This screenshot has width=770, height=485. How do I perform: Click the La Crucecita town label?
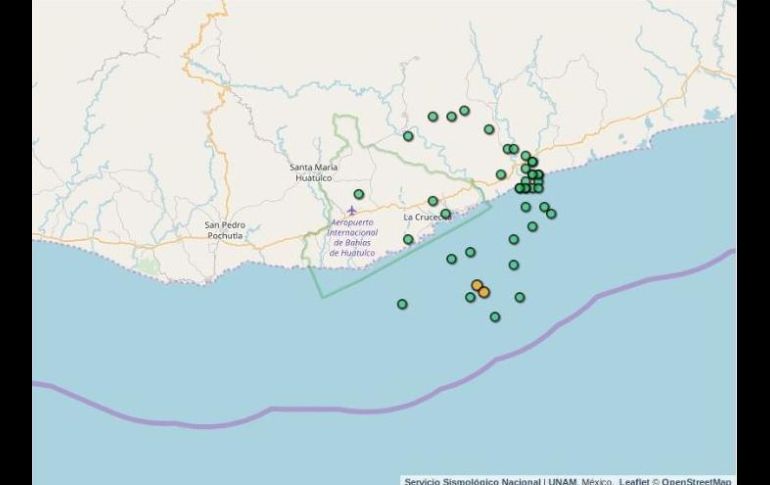coord(423,217)
